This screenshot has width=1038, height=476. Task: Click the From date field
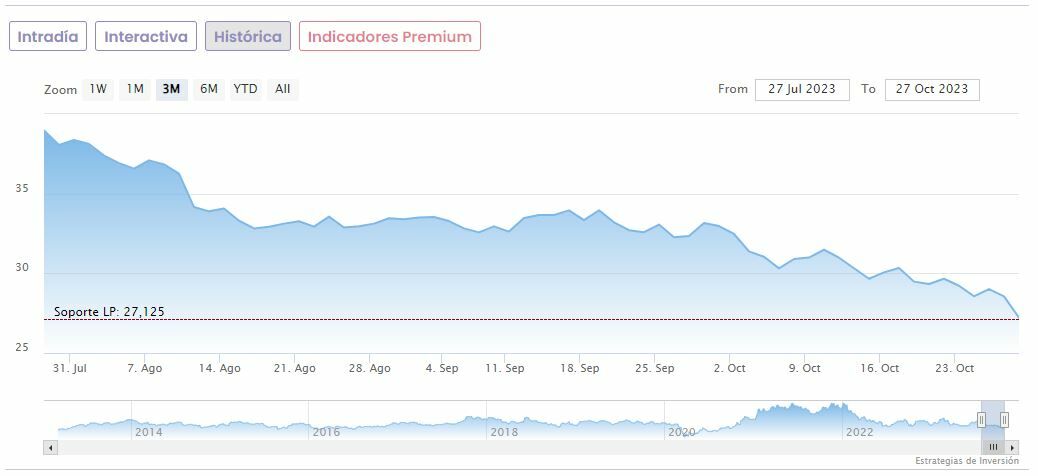802,89
